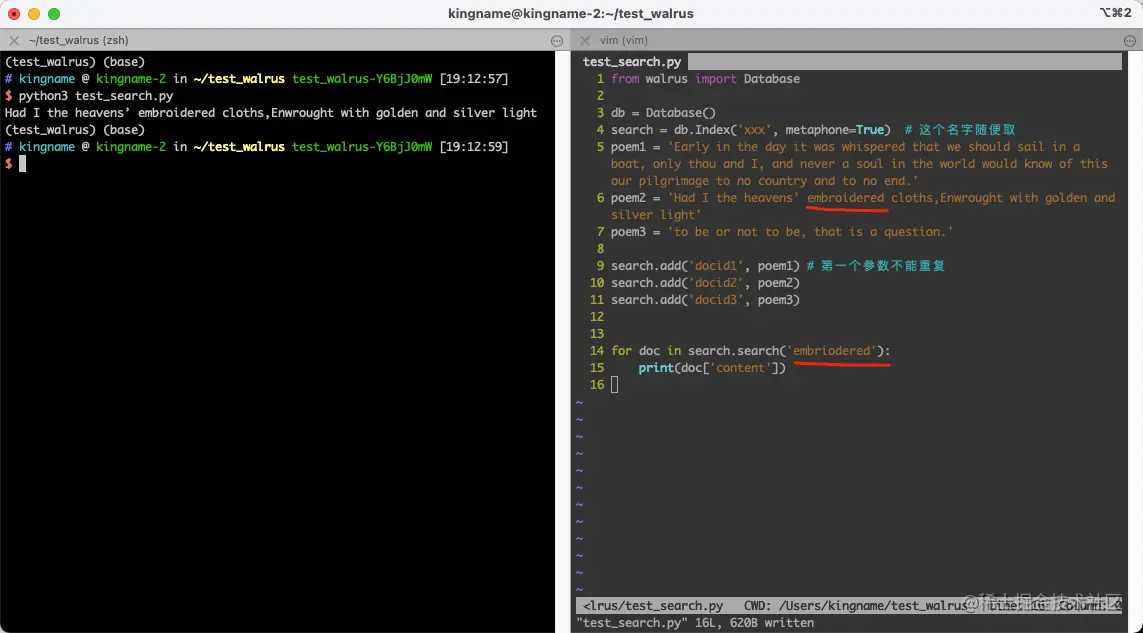Click 'db = Database()' on line 3
Viewport: 1143px width, 633px height.
(663, 113)
